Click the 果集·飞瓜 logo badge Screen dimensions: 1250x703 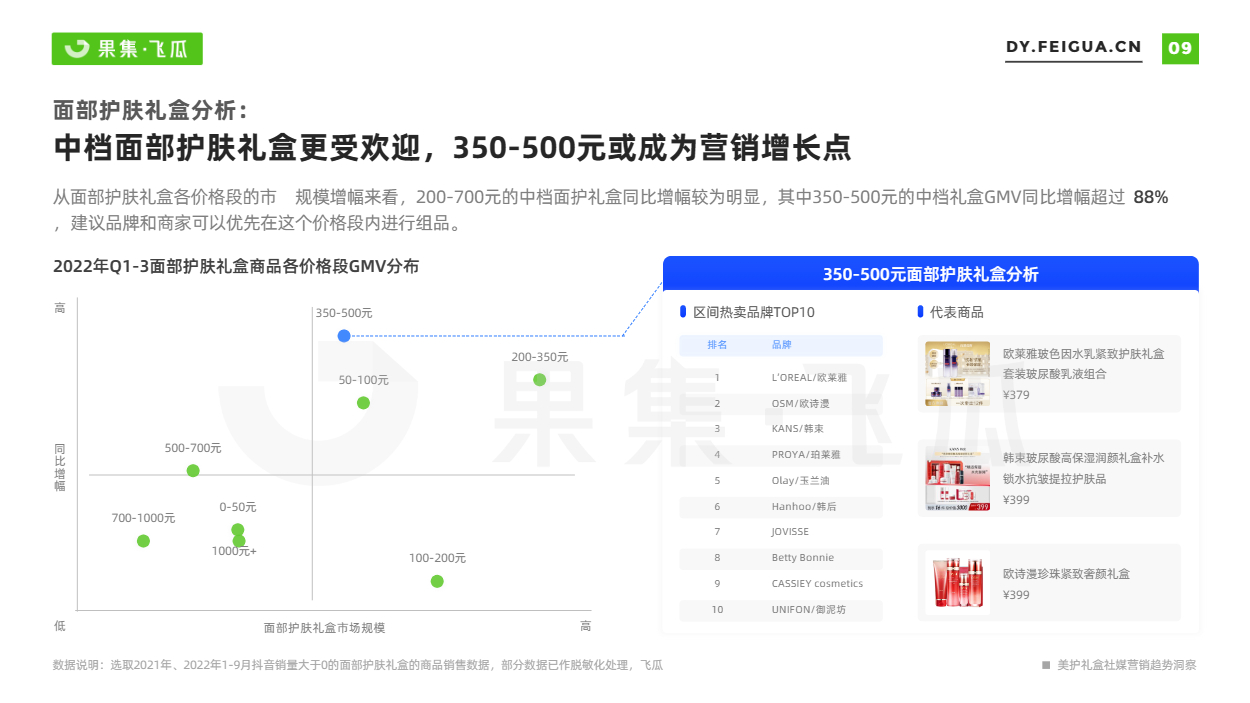(127, 48)
